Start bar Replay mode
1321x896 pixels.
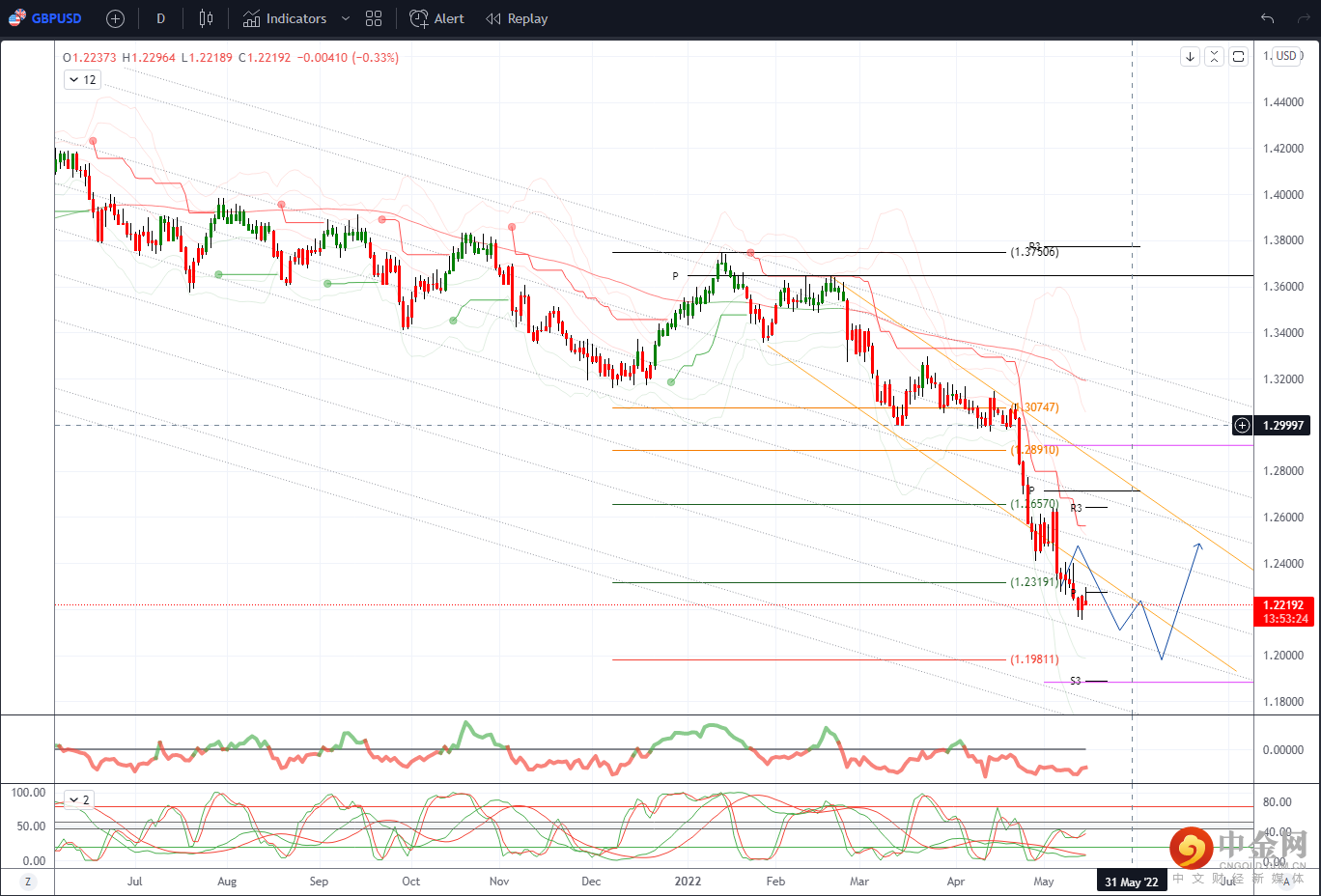point(517,18)
